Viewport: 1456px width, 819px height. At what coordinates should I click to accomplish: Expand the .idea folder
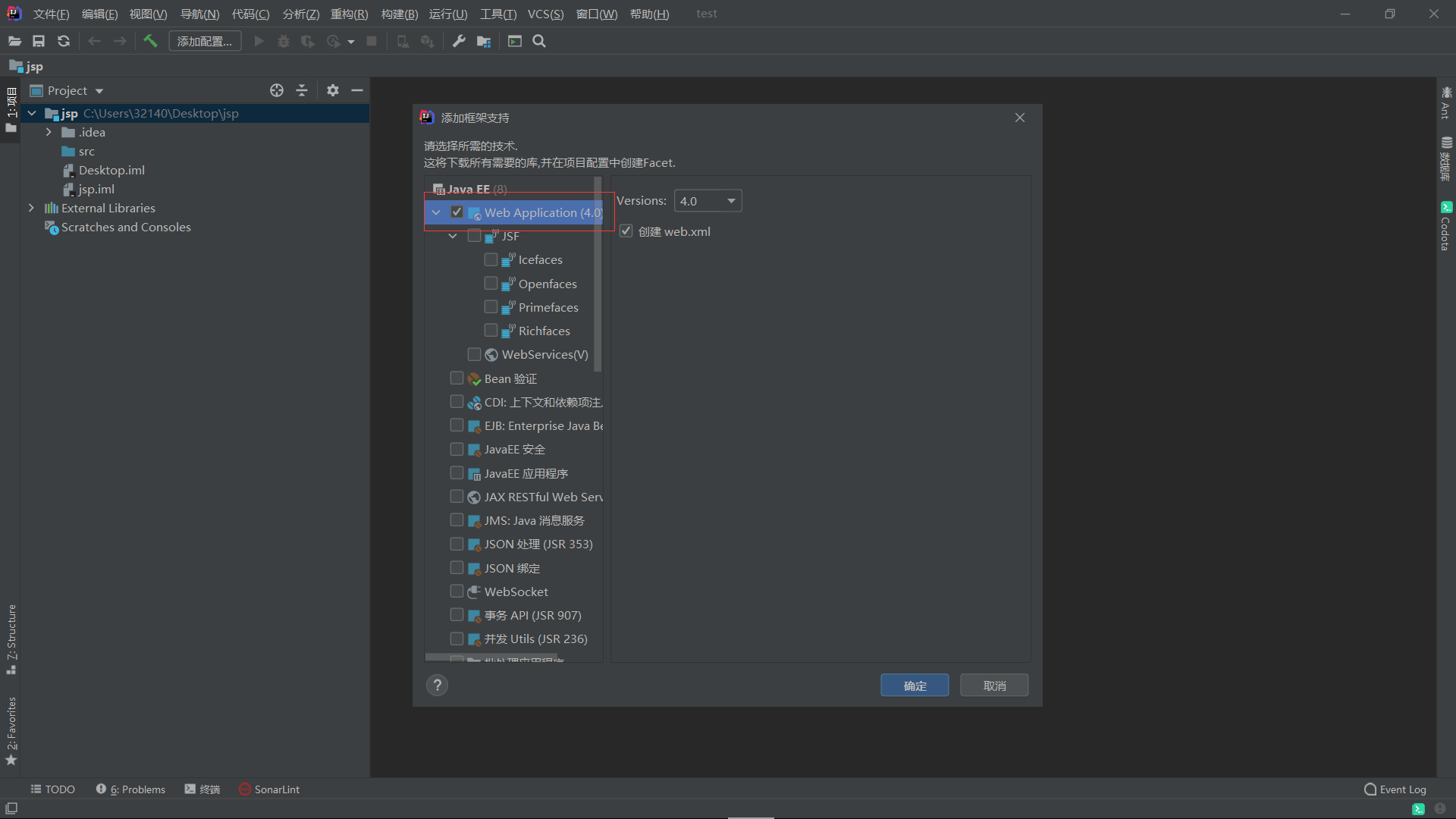[x=49, y=132]
